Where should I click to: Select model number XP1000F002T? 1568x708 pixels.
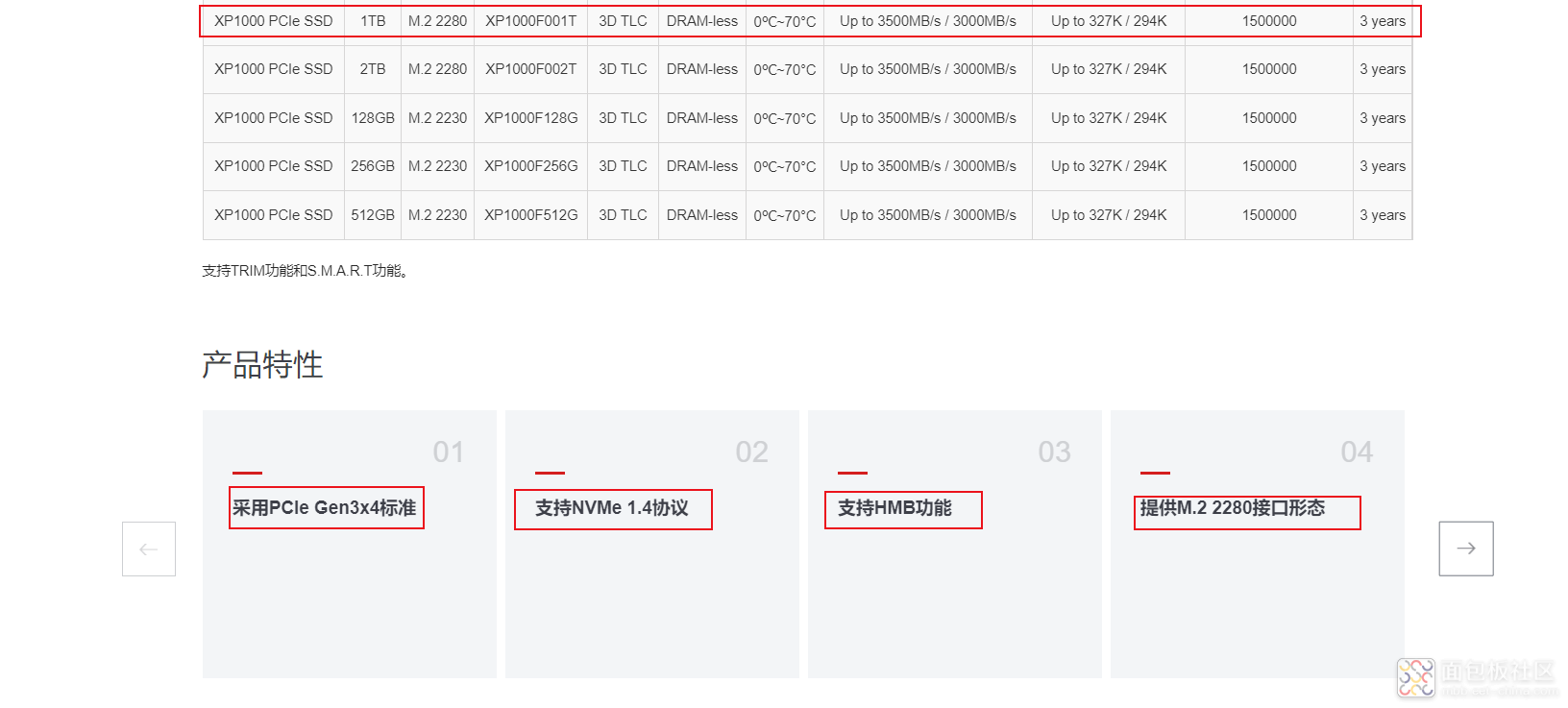531,69
